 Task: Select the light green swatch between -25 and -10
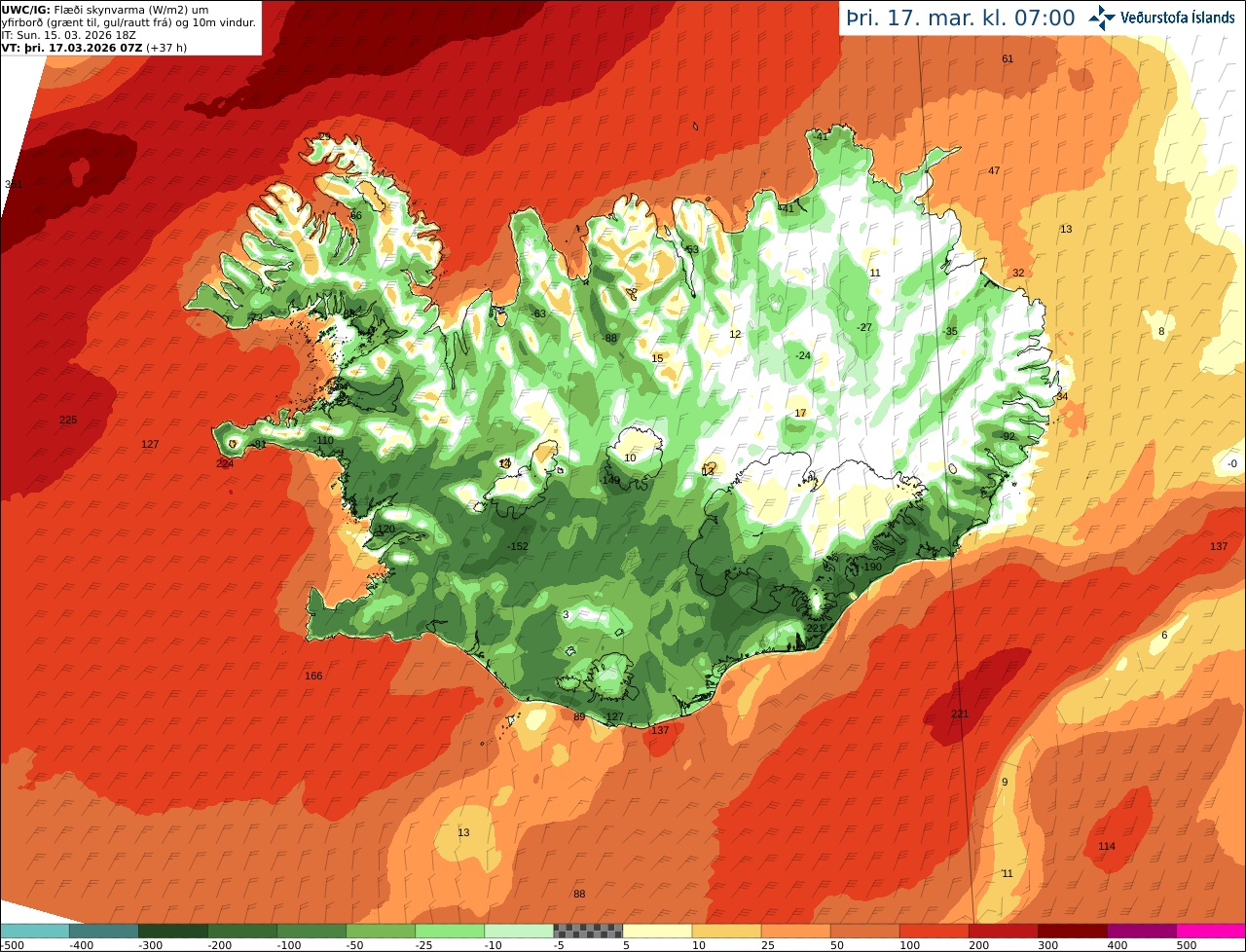point(450,931)
